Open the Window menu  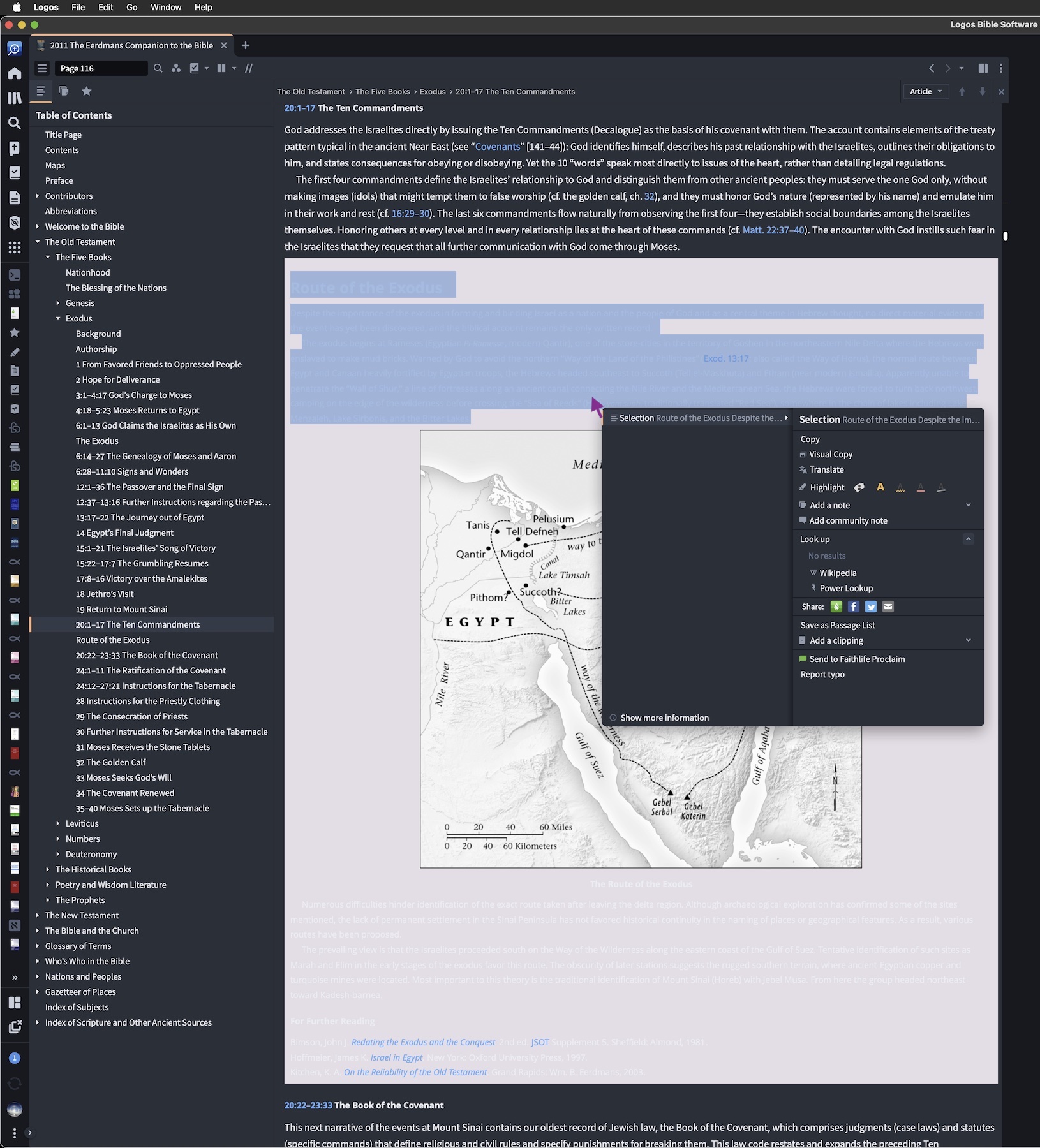pos(166,7)
